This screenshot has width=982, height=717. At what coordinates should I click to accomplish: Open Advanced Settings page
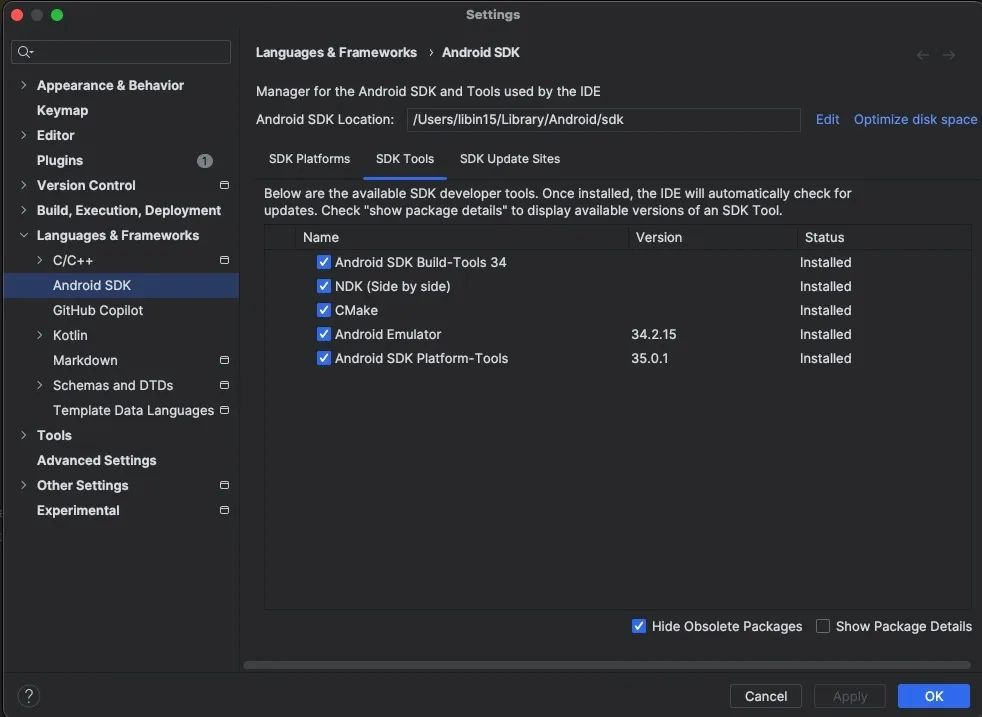pos(96,460)
